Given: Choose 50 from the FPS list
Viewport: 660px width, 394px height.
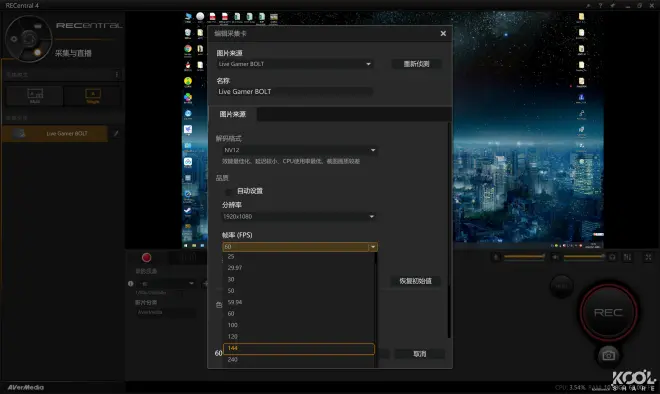Looking at the screenshot, I should 298,290.
